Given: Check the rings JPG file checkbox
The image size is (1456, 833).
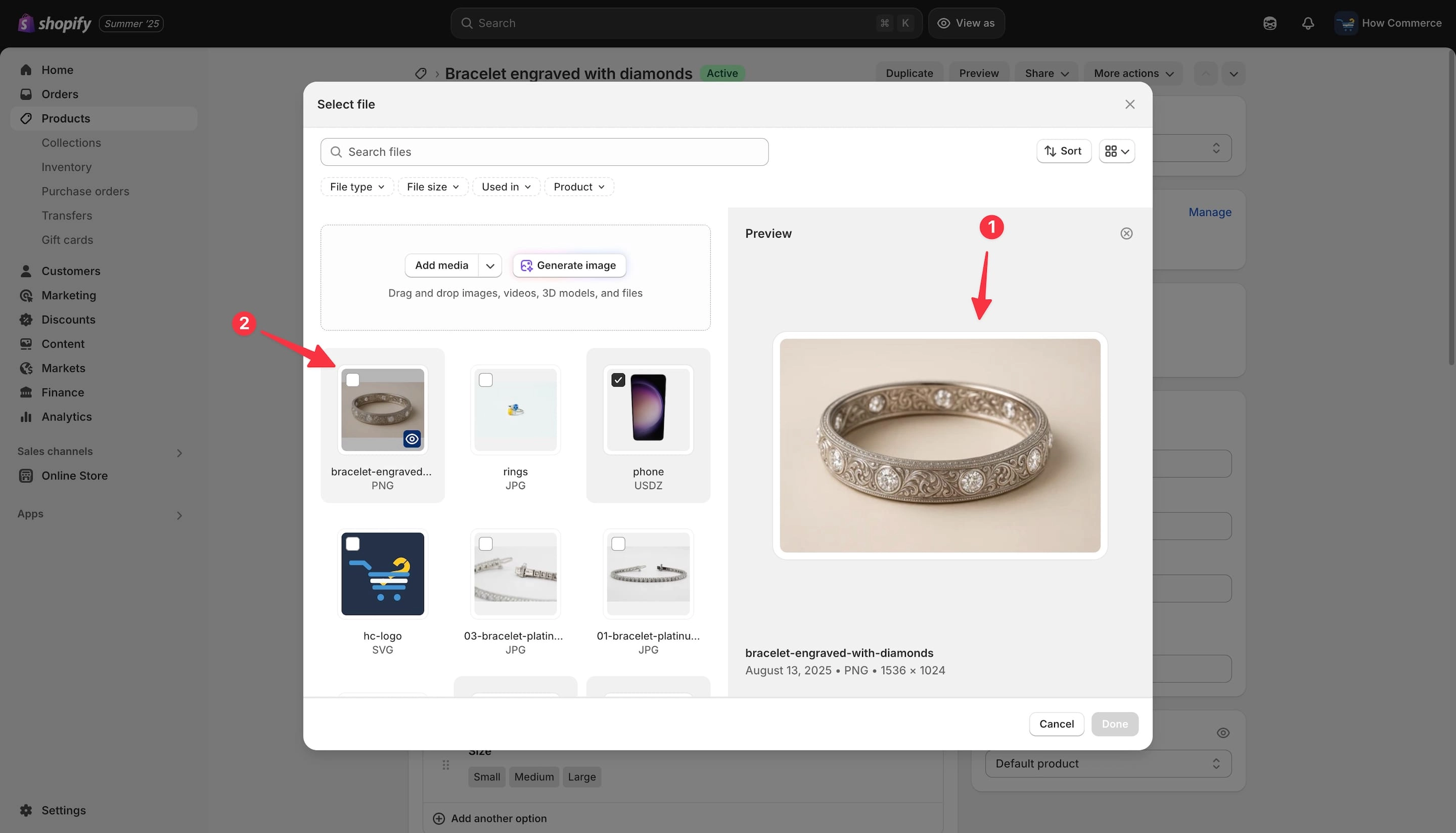Looking at the screenshot, I should (x=485, y=380).
